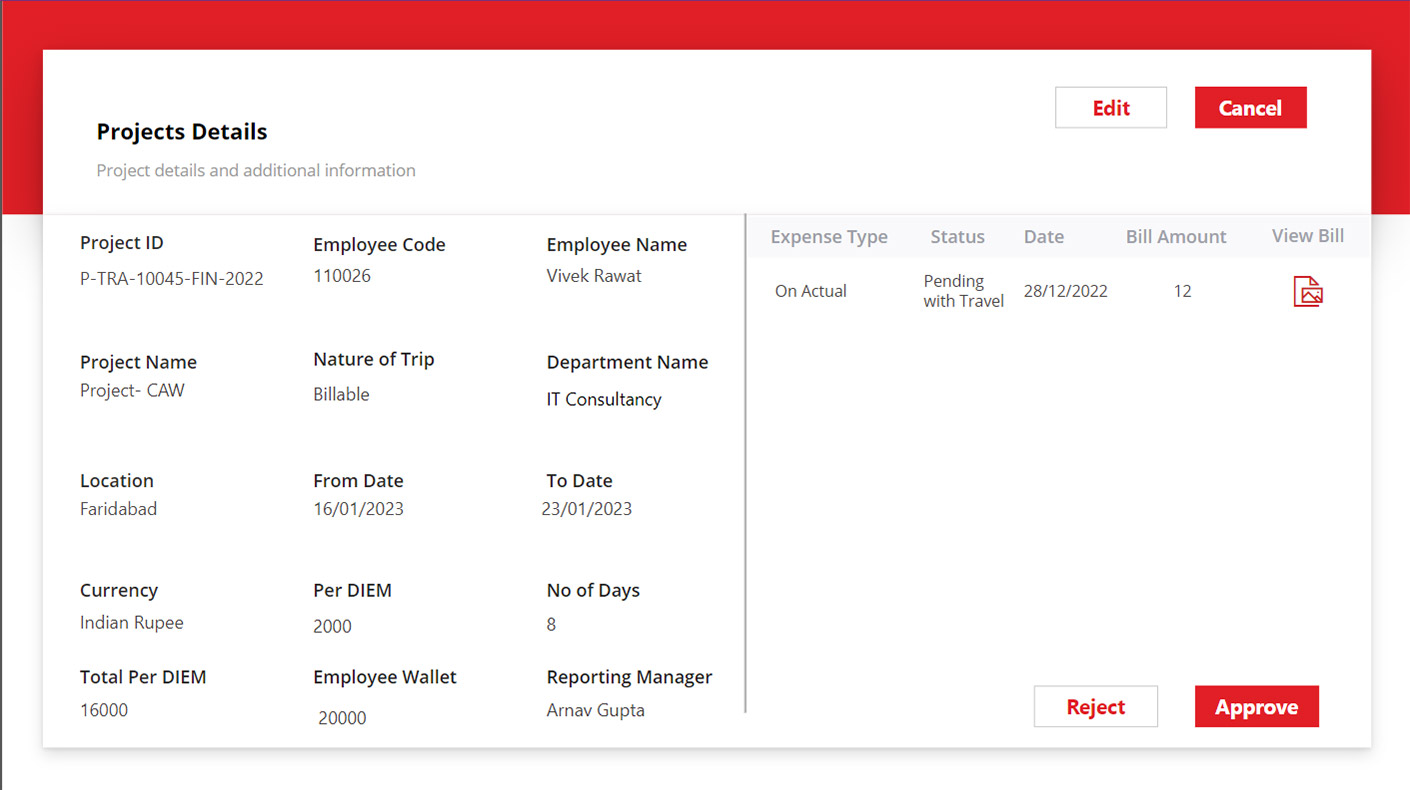Select Per DIEM value 2000
The width and height of the screenshot is (1410, 790).
pos(332,627)
